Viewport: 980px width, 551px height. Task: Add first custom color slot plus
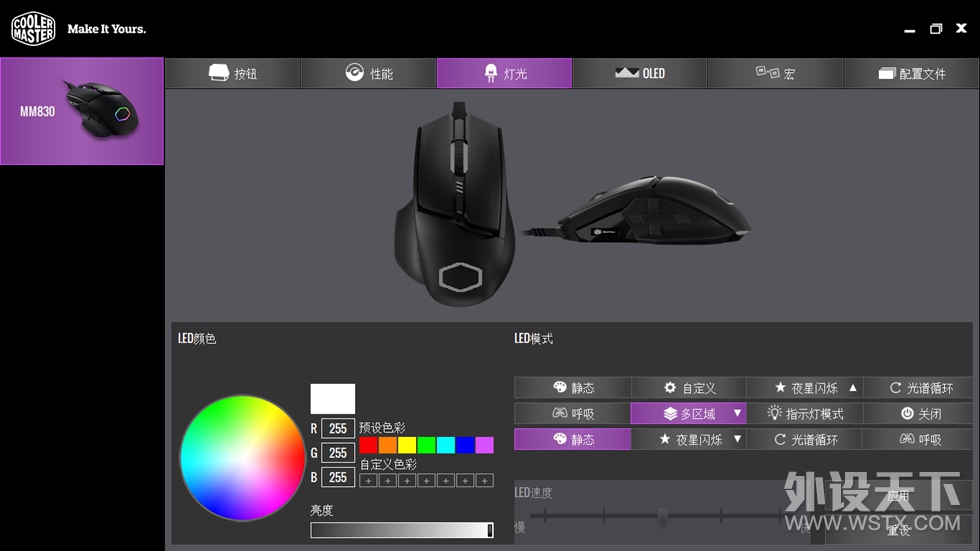pyautogui.click(x=368, y=480)
